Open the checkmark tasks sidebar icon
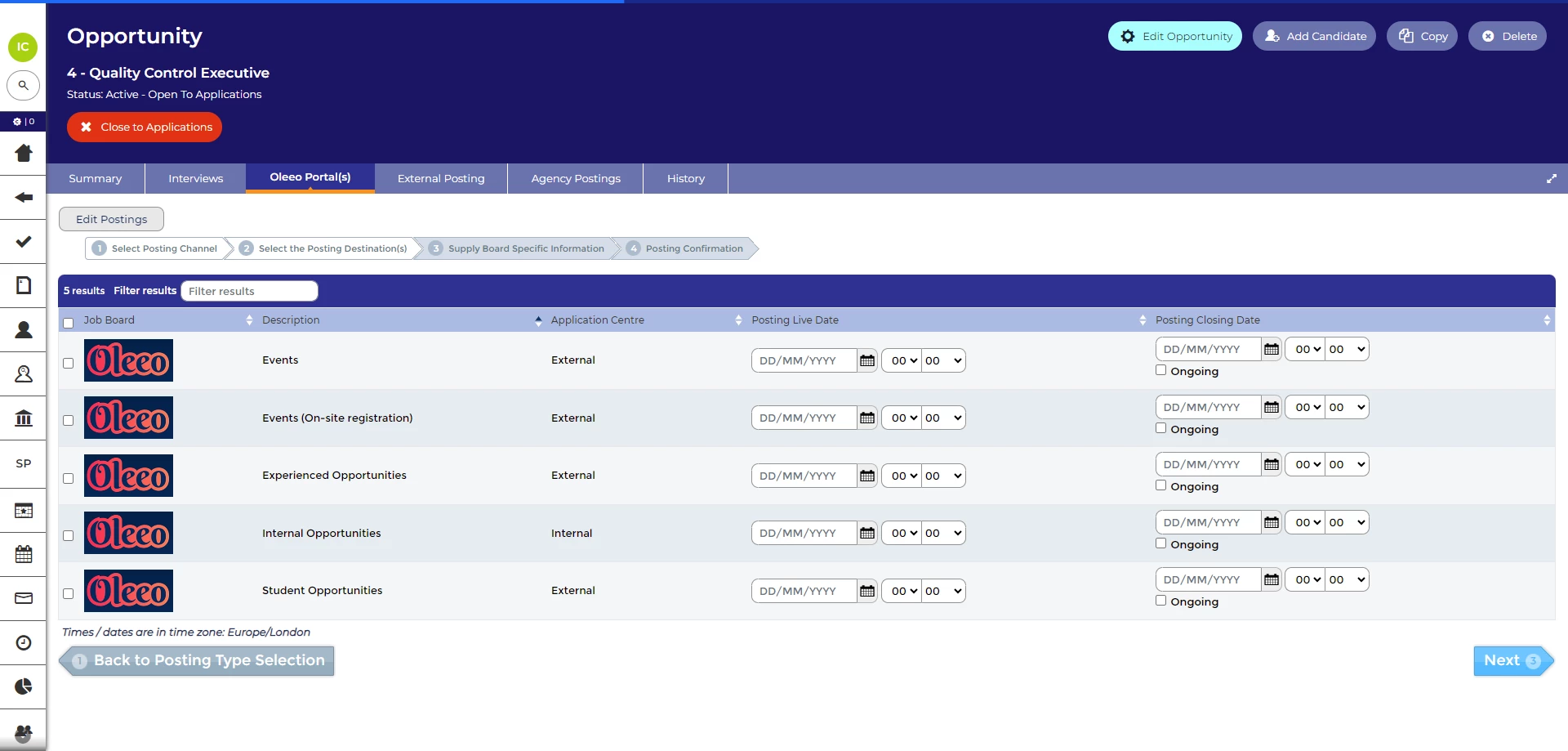Viewport: 1568px width, 751px height. 24,241
